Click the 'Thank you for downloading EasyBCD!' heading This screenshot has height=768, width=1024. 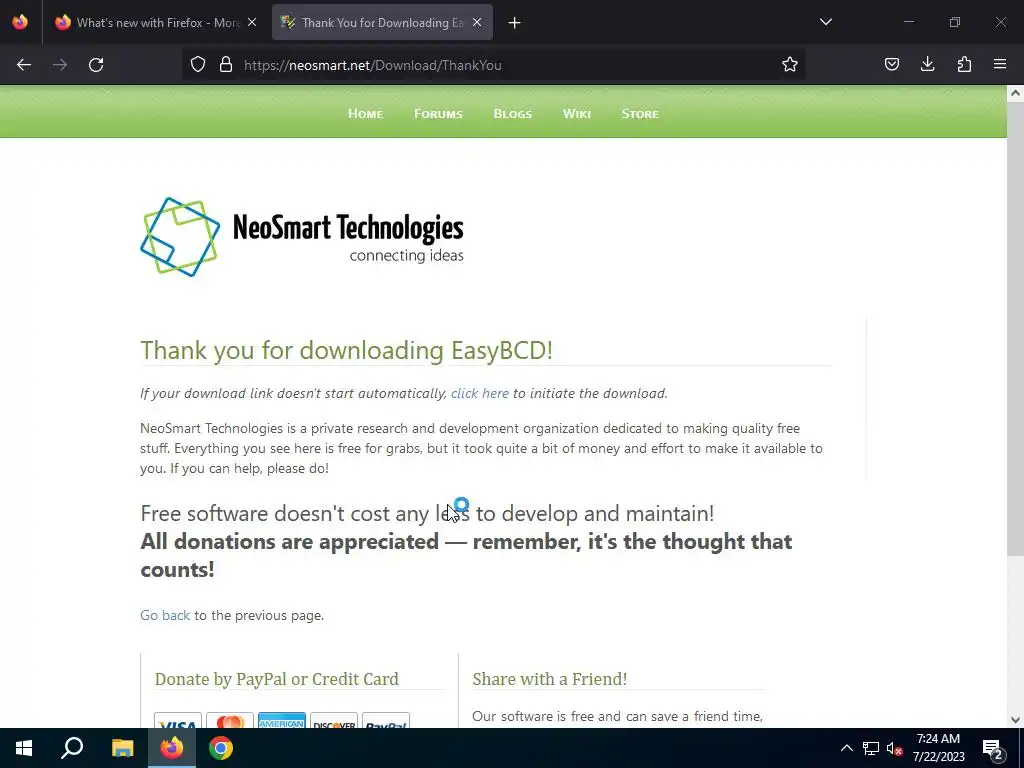(347, 350)
